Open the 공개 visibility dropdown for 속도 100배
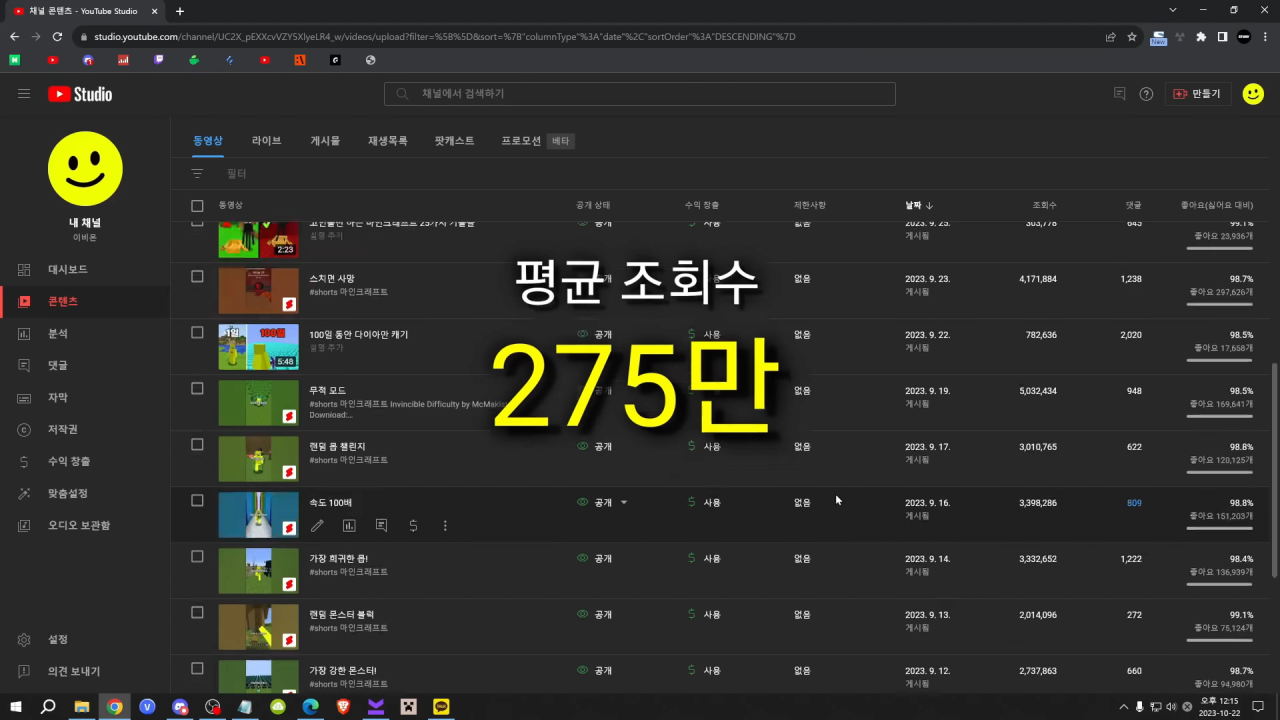 pos(622,503)
